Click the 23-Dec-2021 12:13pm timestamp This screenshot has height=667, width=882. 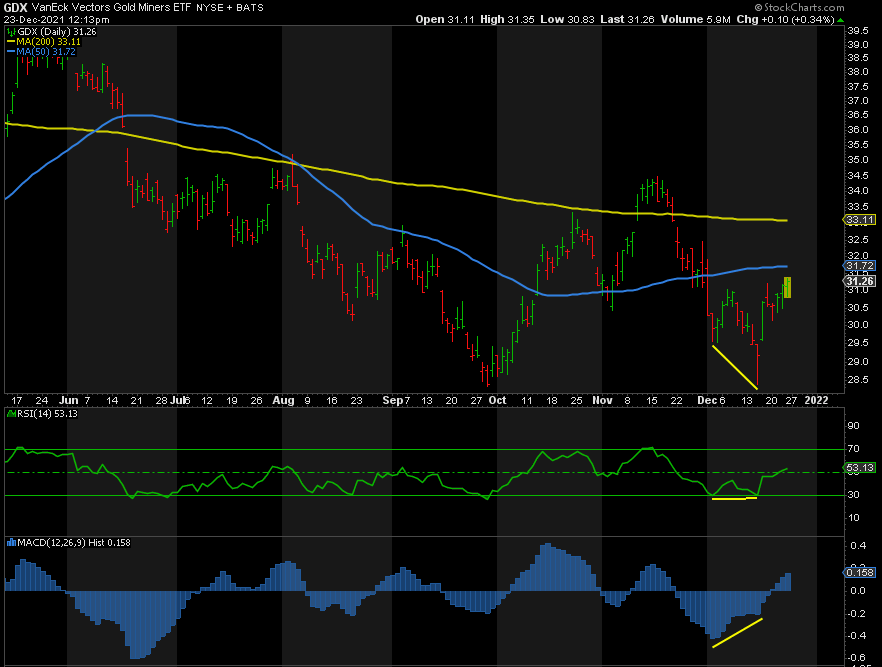coord(56,20)
